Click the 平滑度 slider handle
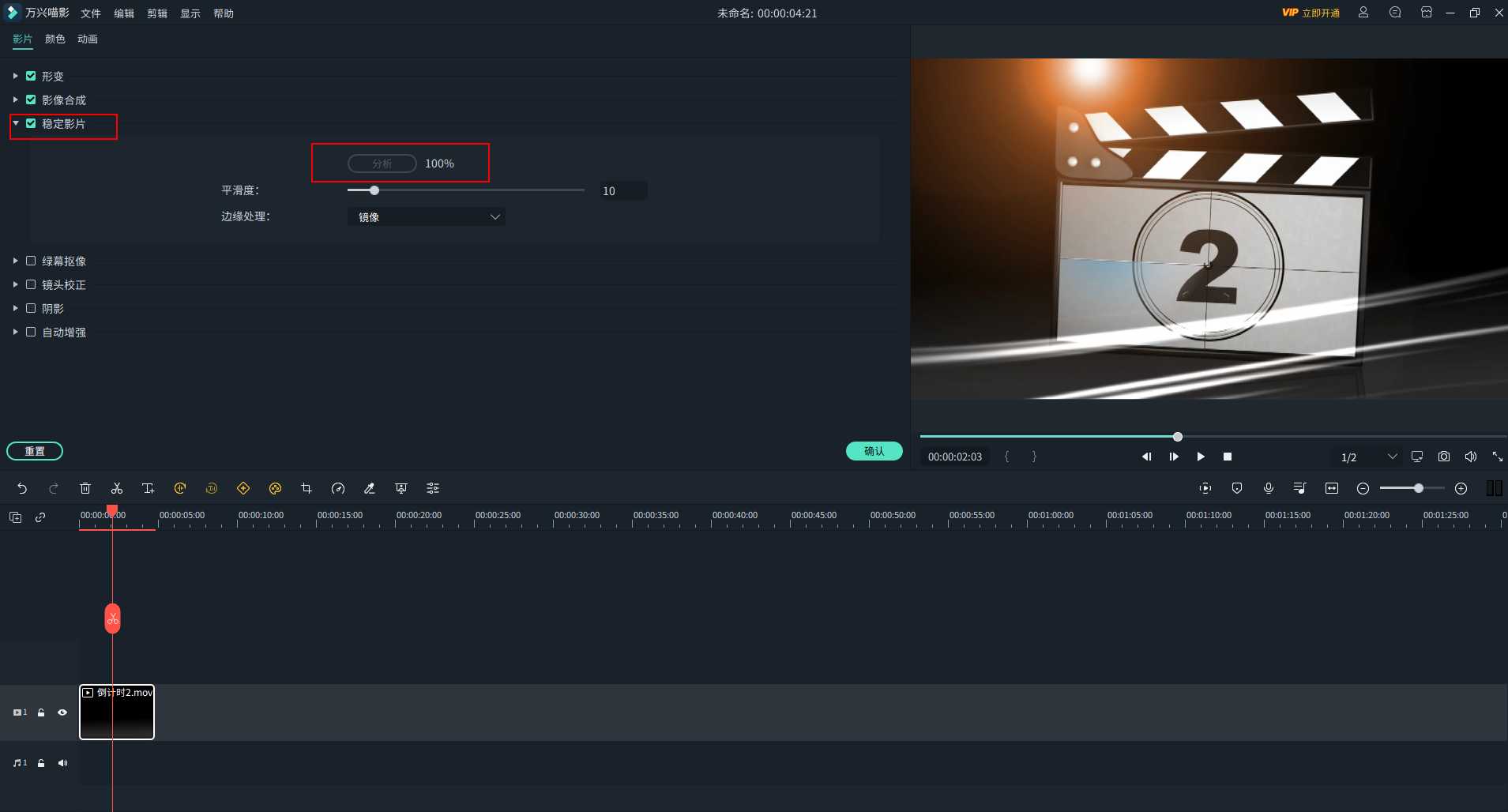 [x=374, y=190]
